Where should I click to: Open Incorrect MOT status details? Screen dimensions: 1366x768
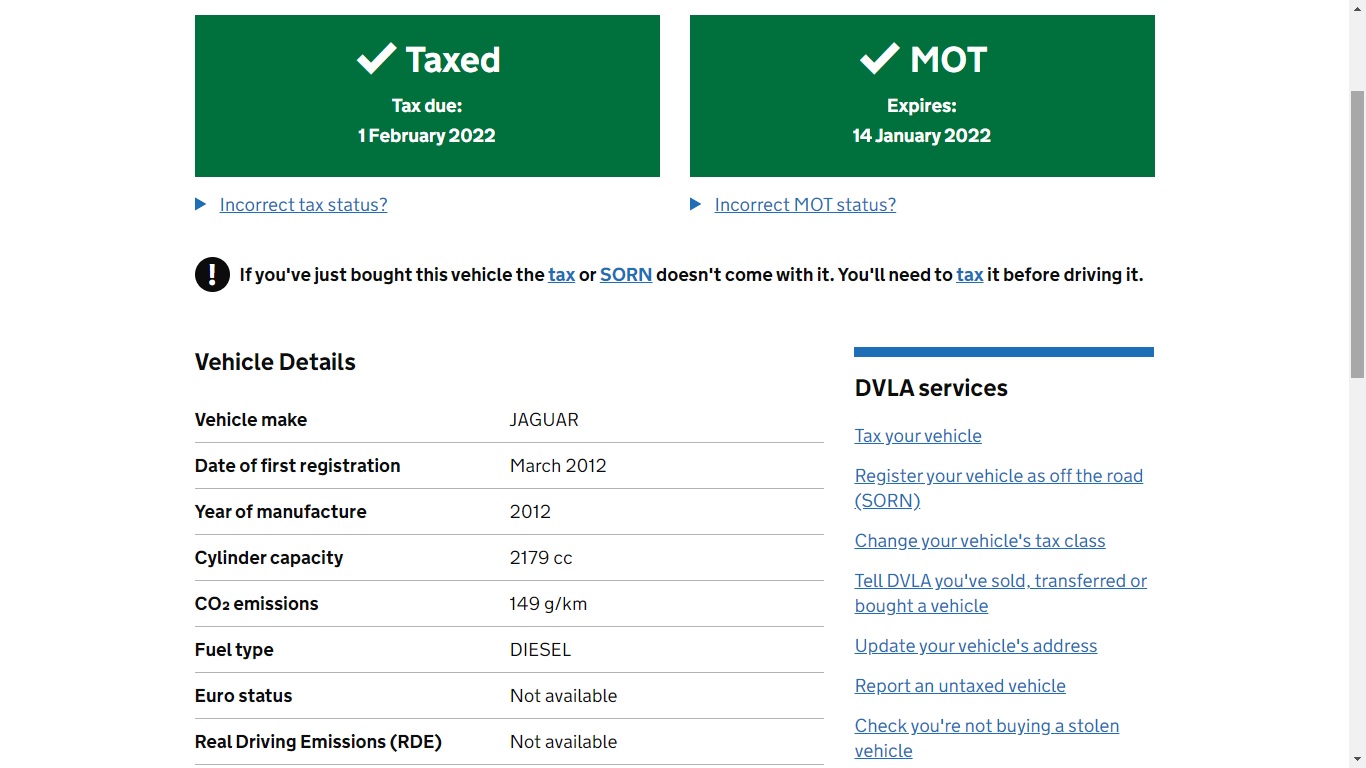click(805, 205)
